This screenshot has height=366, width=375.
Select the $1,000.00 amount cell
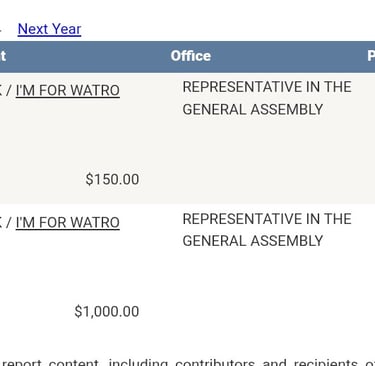pos(107,311)
